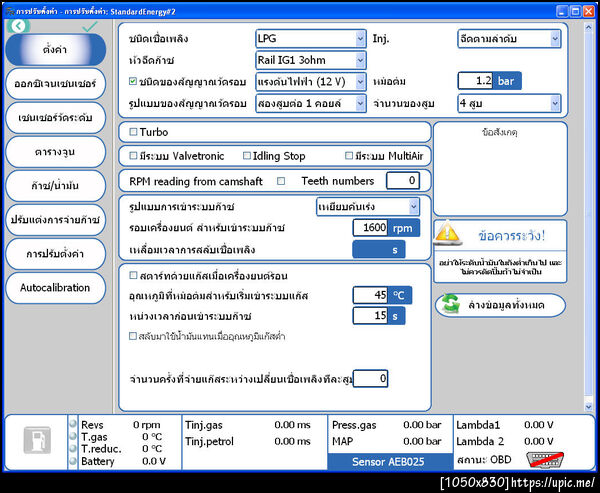Click the vertical scrollbar up arrow
600x493 pixels.
(x=589, y=27)
